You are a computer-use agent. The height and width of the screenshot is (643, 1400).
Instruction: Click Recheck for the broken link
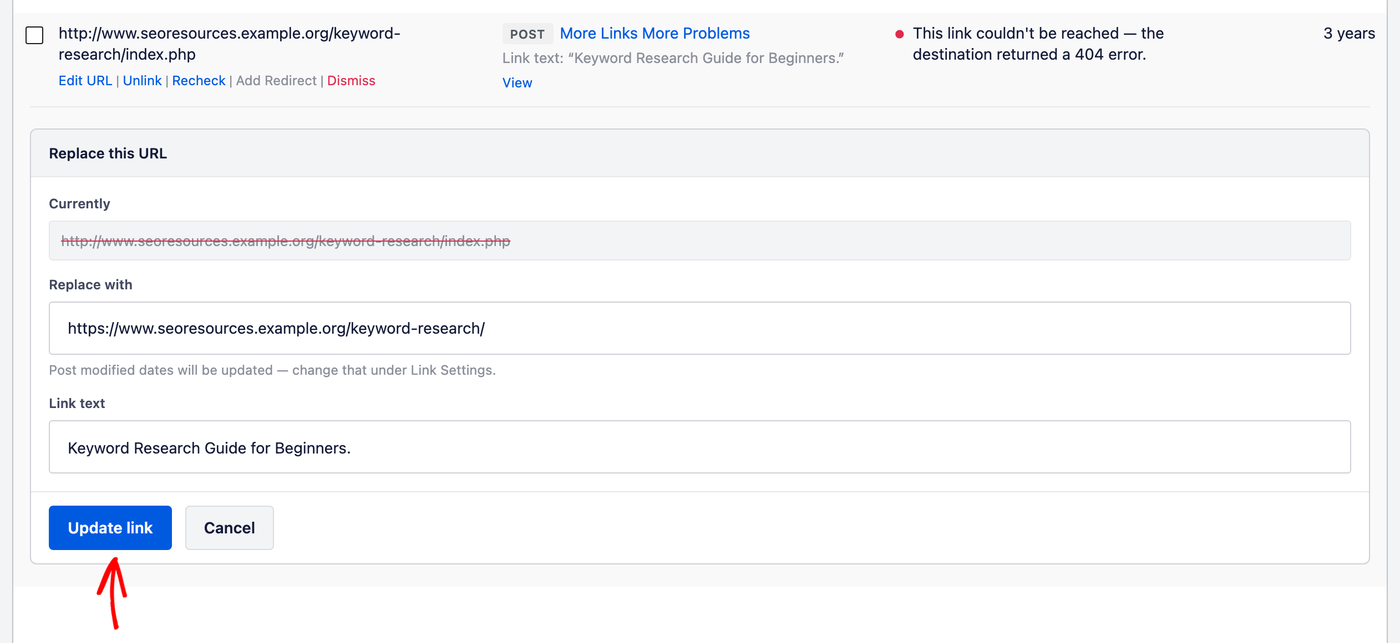pyautogui.click(x=199, y=81)
